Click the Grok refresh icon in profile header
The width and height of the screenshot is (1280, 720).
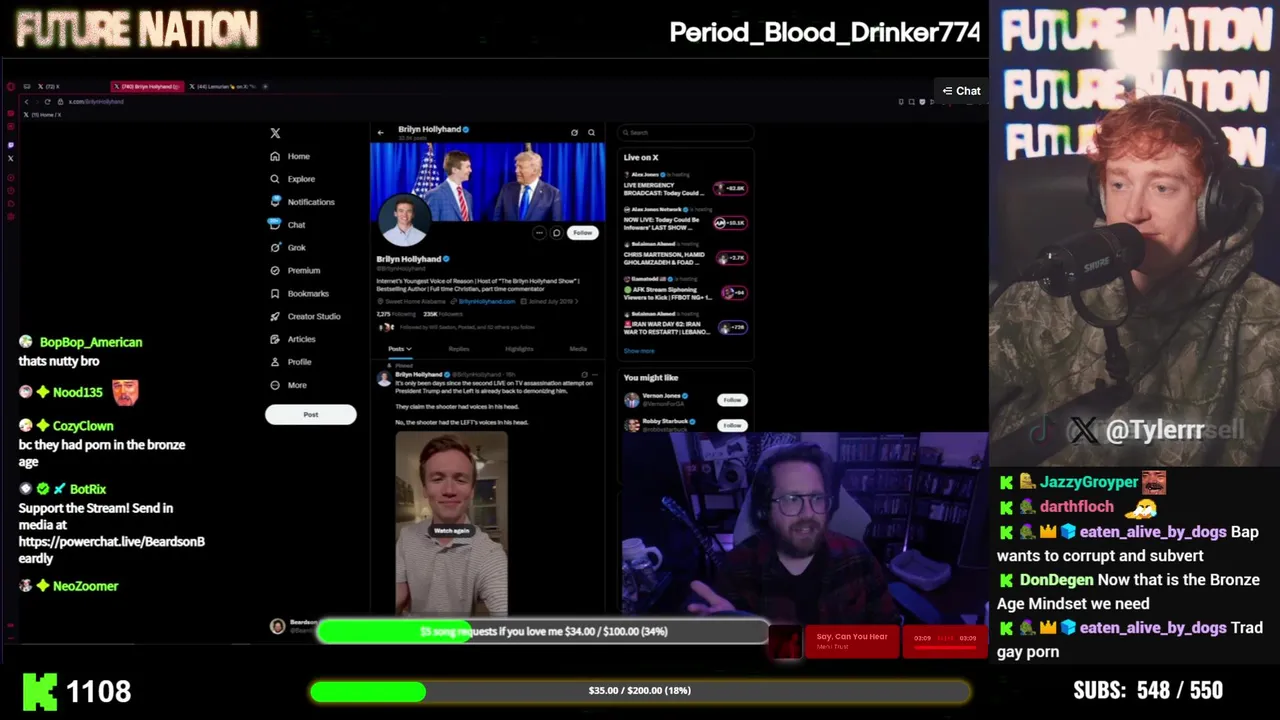574,132
